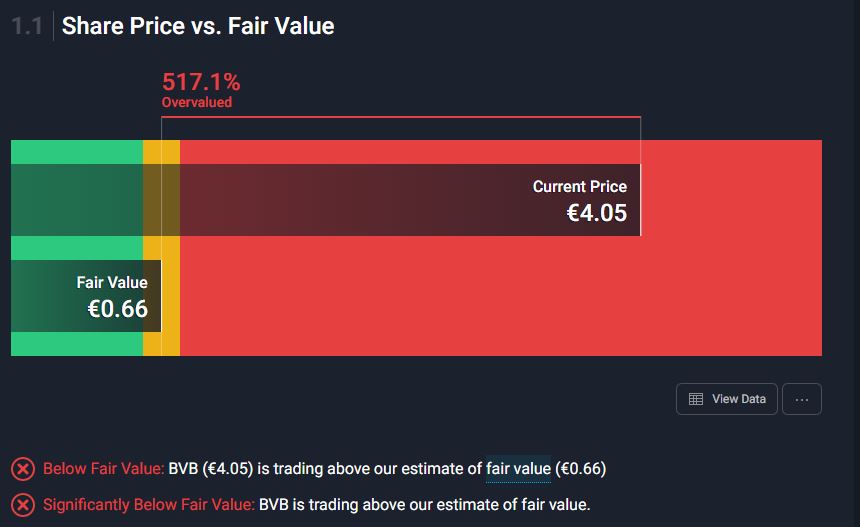Click the red X icon beside Below Fair Value

[22, 469]
